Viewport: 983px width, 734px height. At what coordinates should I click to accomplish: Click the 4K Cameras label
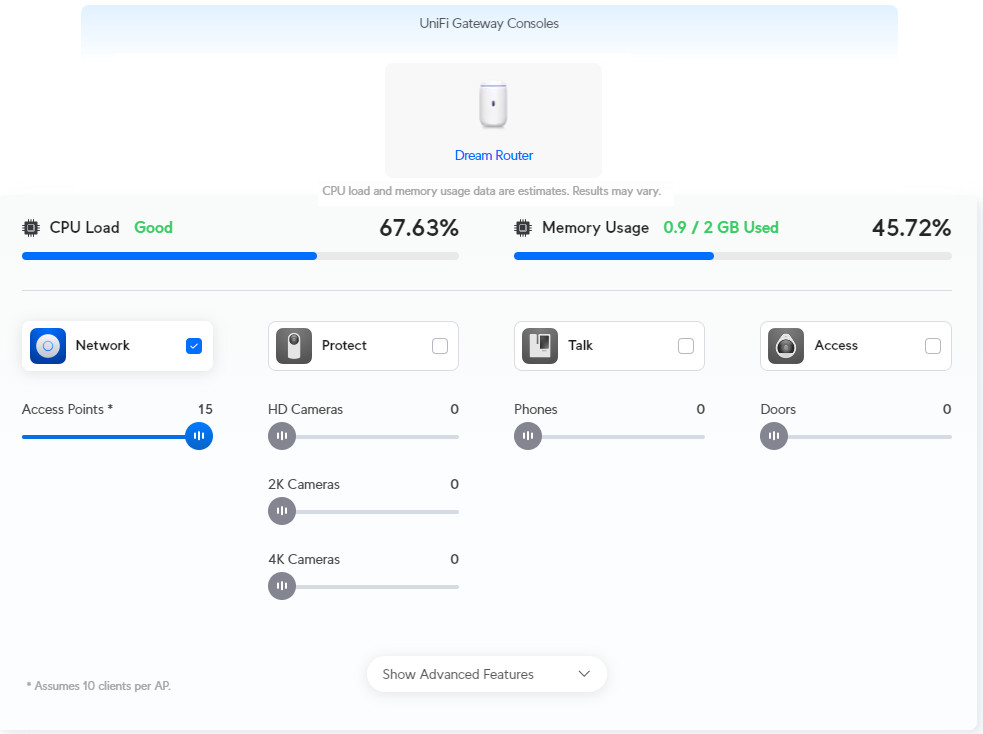[x=304, y=559]
